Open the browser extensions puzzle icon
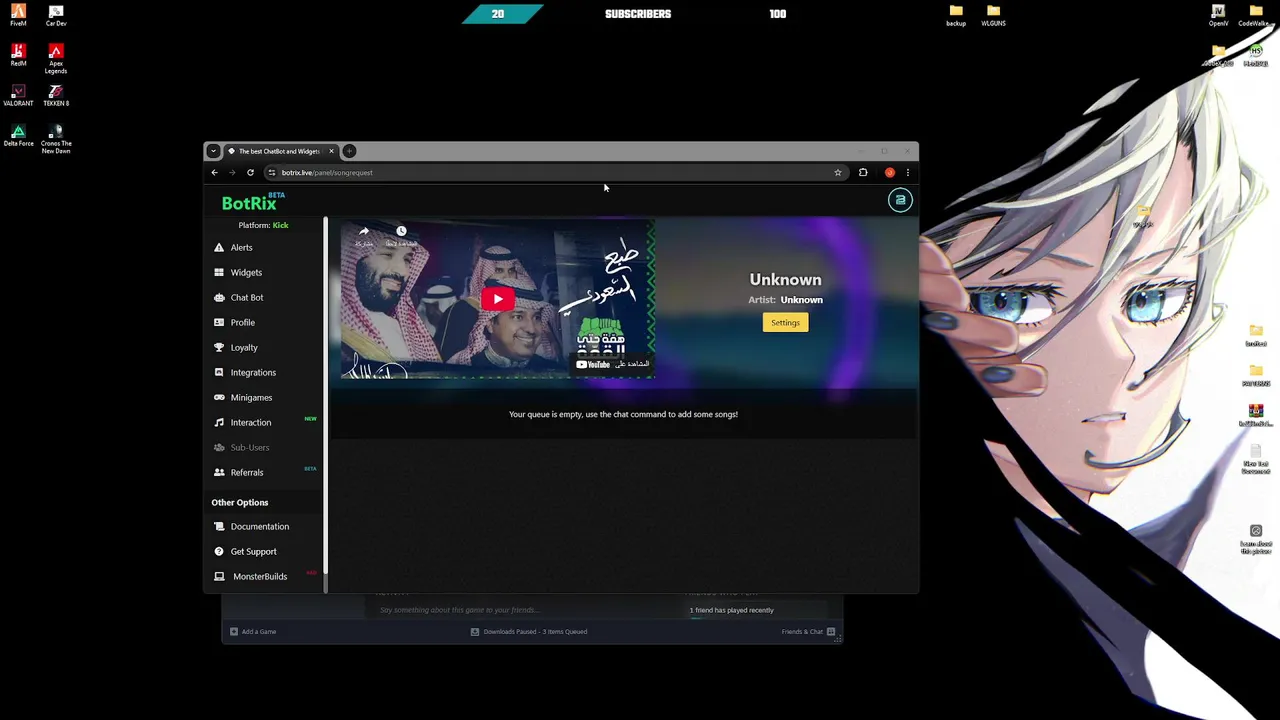This screenshot has height=720, width=1280. (863, 172)
